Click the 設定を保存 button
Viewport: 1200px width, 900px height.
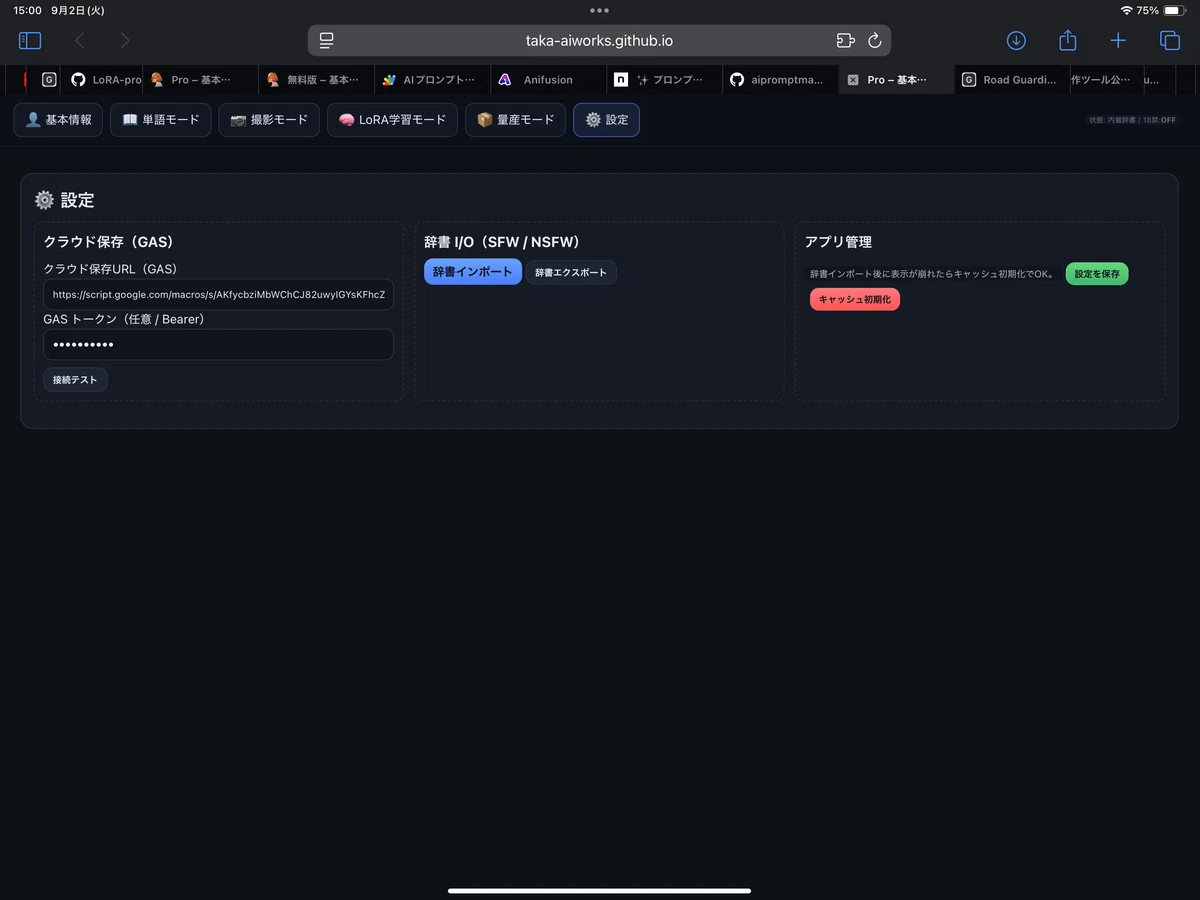[x=1097, y=274]
